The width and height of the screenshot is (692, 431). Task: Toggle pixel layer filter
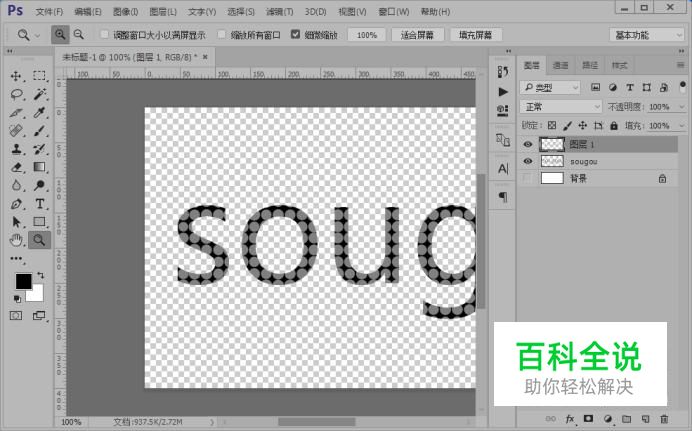tap(595, 87)
